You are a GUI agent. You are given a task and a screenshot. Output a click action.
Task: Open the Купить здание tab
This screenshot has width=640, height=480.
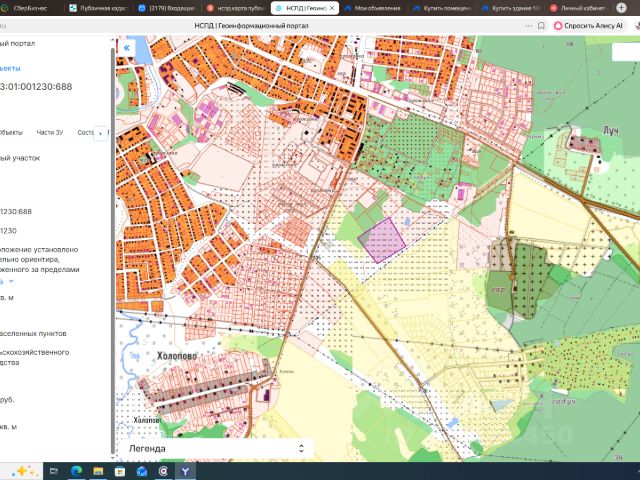(511, 8)
